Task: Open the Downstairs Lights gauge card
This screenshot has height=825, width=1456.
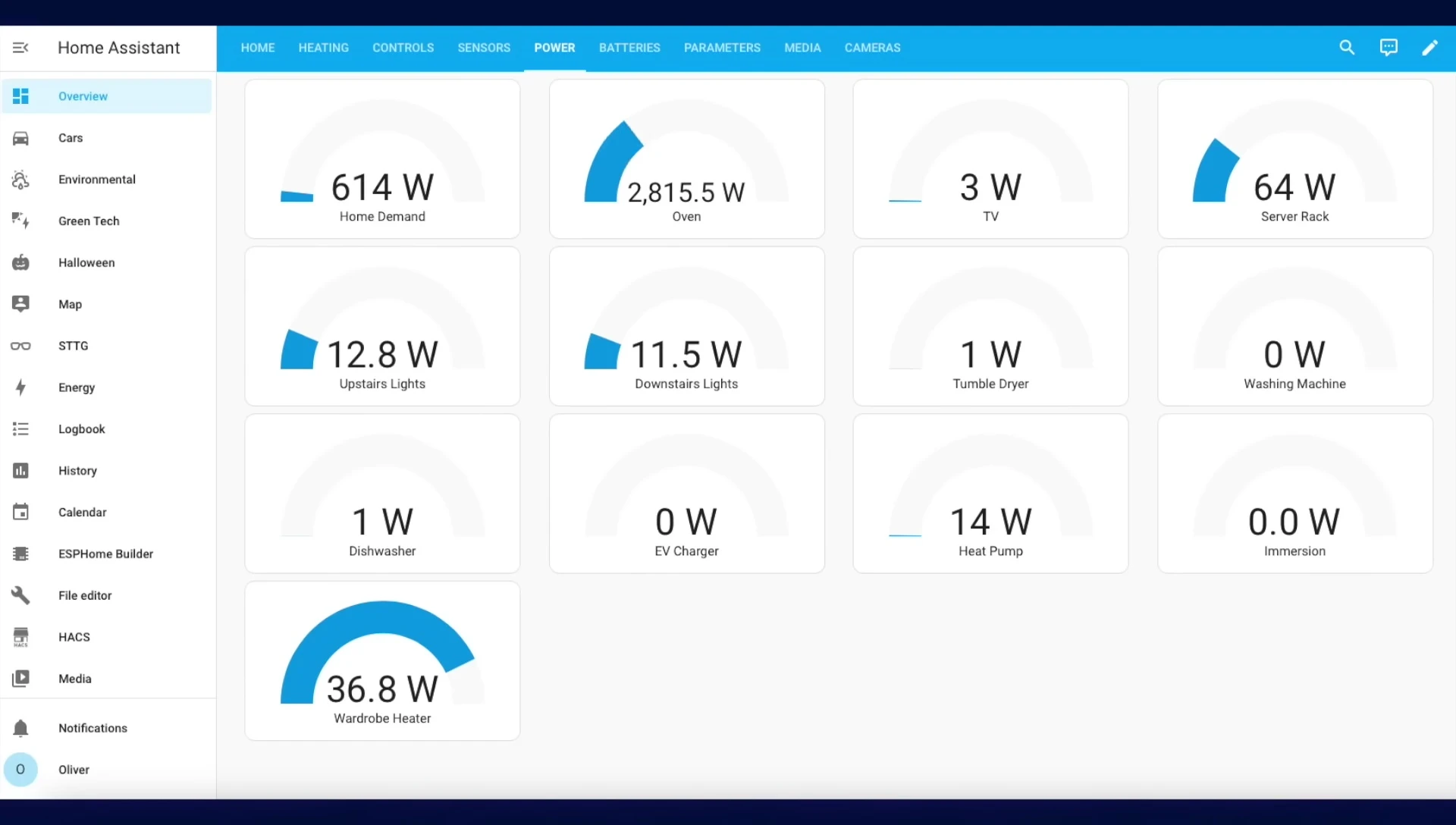Action: (686, 326)
